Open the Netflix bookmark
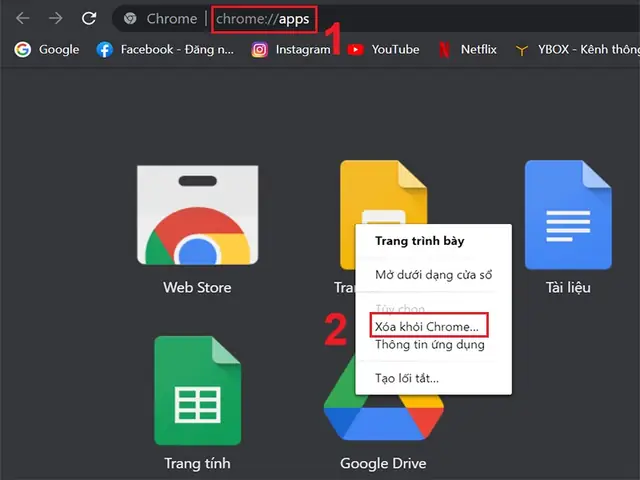640x480 pixels. pyautogui.click(x=467, y=49)
